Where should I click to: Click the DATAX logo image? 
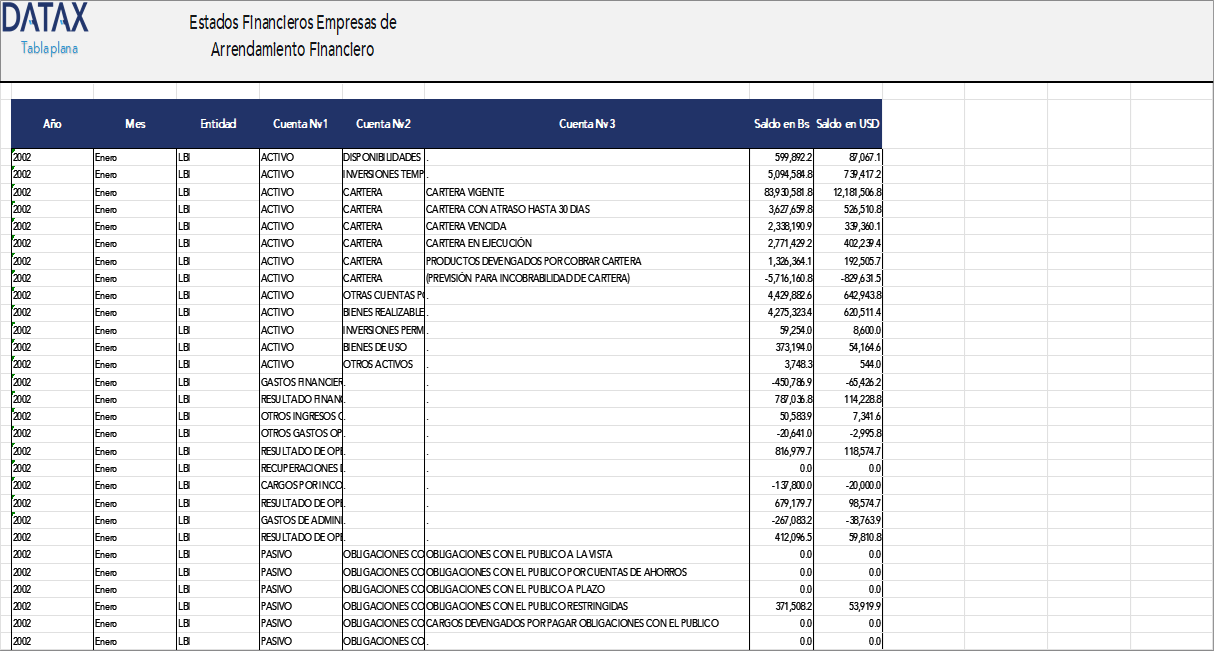pos(46,22)
